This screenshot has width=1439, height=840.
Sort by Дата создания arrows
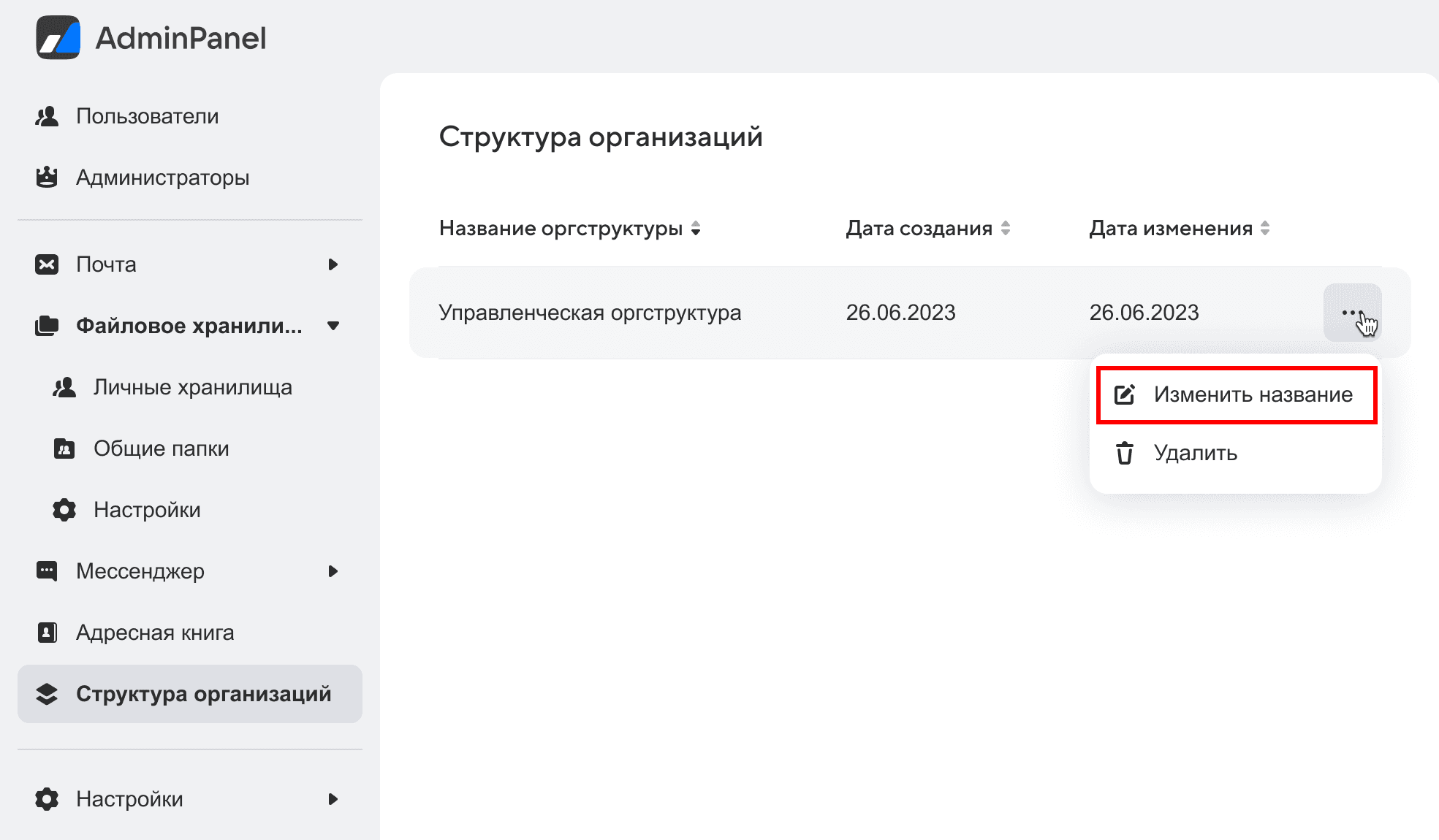click(1006, 229)
